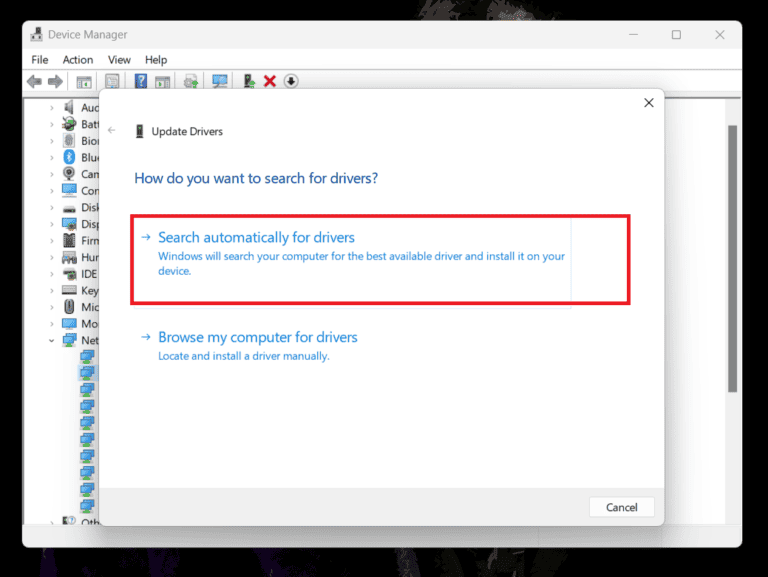Select the Biometric fingerprint device icon

pyautogui.click(x=69, y=141)
